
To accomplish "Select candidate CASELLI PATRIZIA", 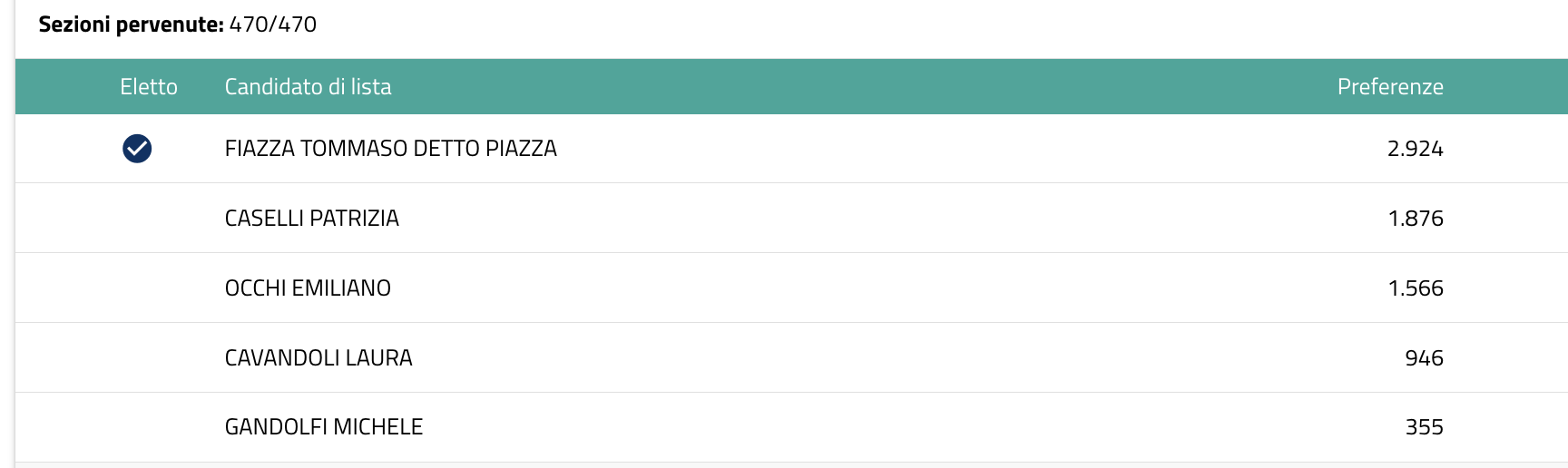I will point(311,219).
